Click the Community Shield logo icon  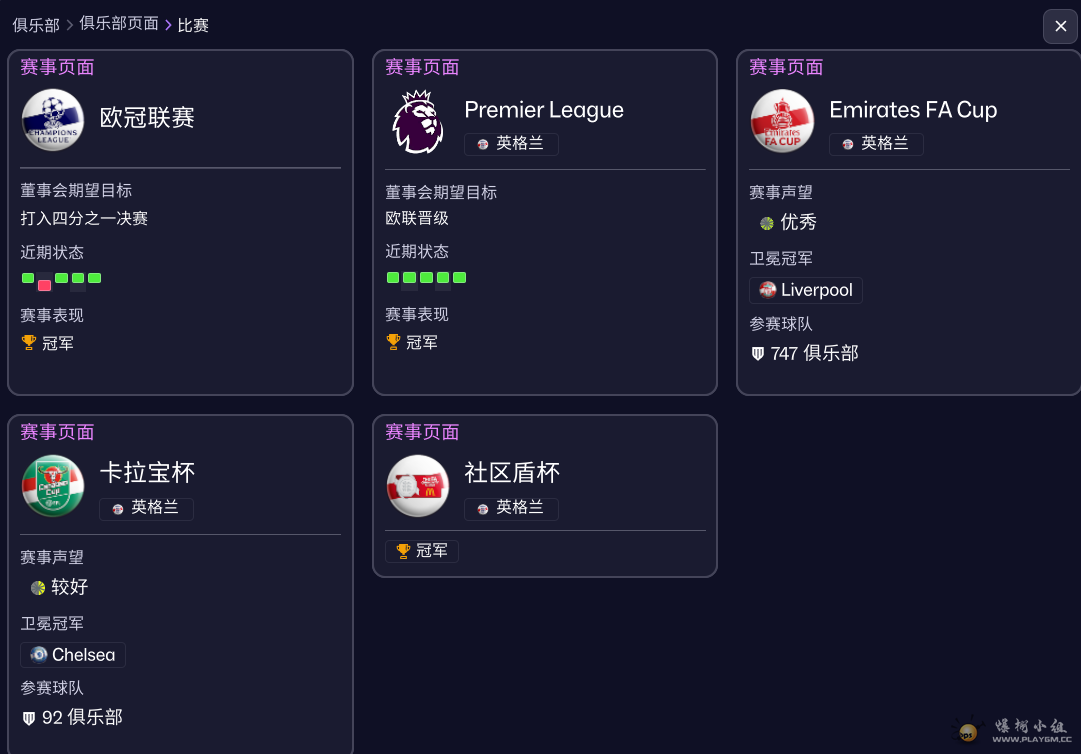[418, 486]
